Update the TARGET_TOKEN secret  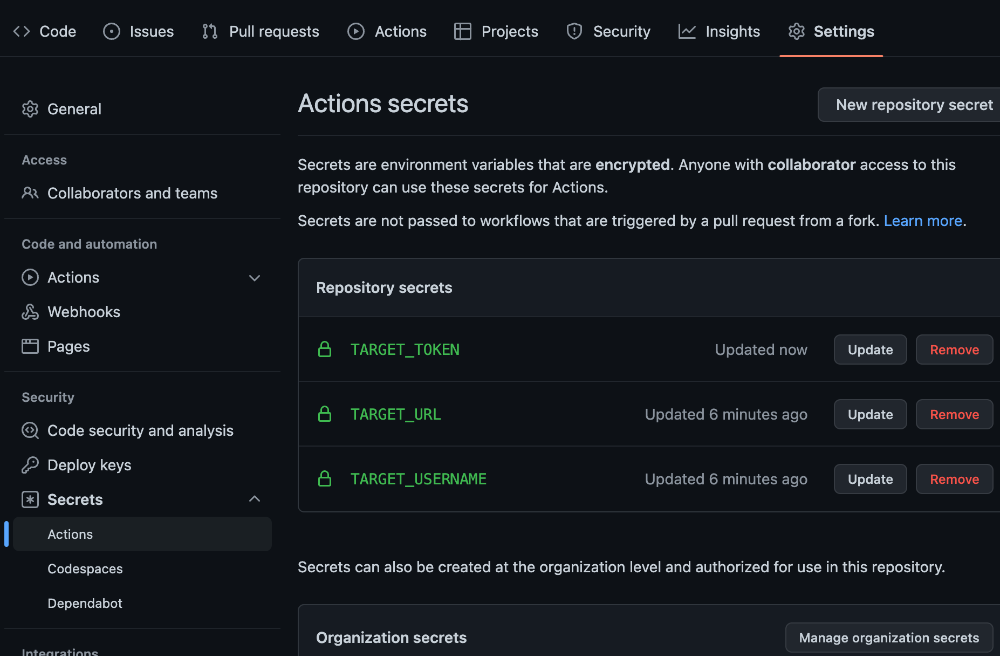[x=870, y=349]
